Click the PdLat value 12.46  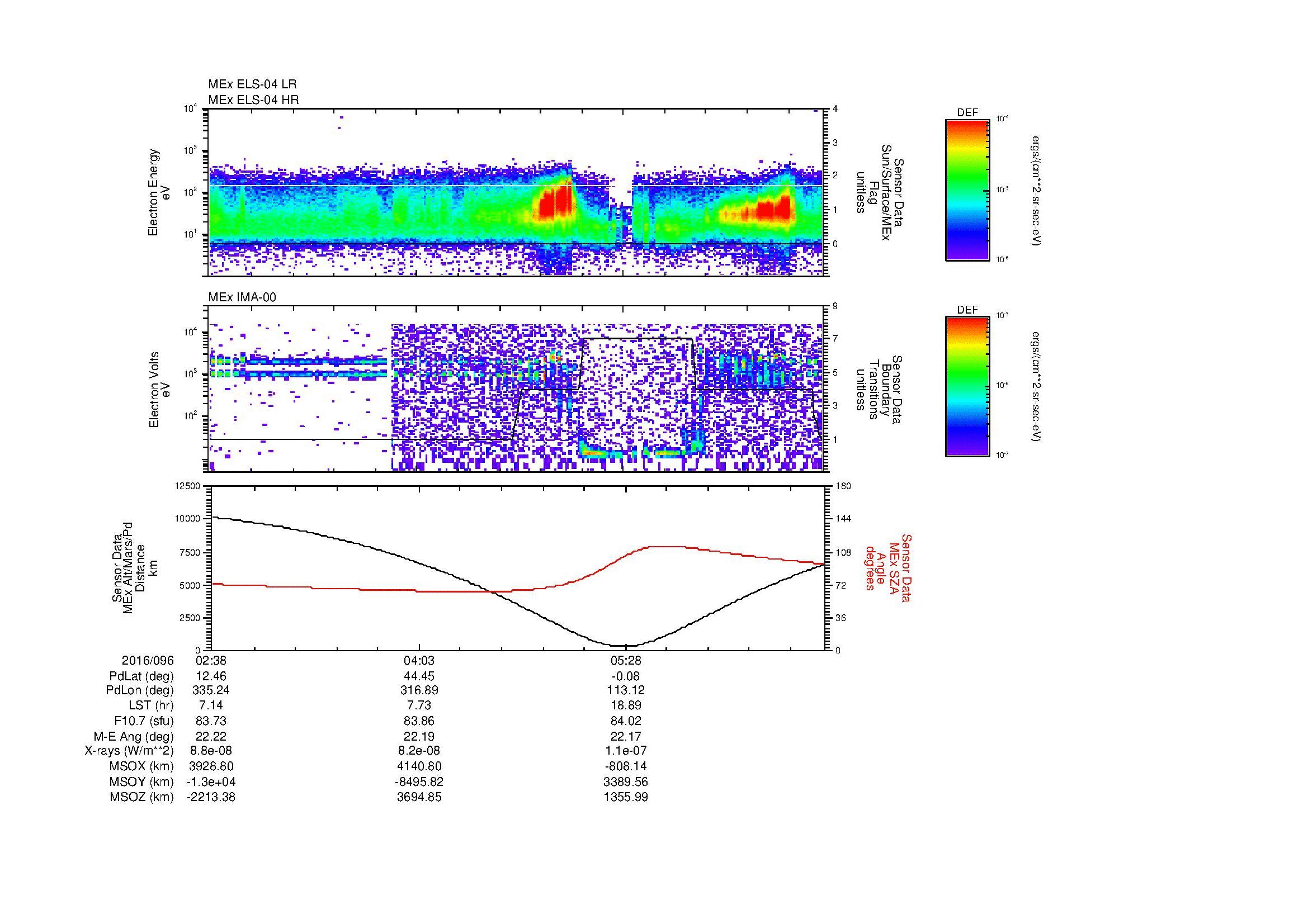(211, 676)
